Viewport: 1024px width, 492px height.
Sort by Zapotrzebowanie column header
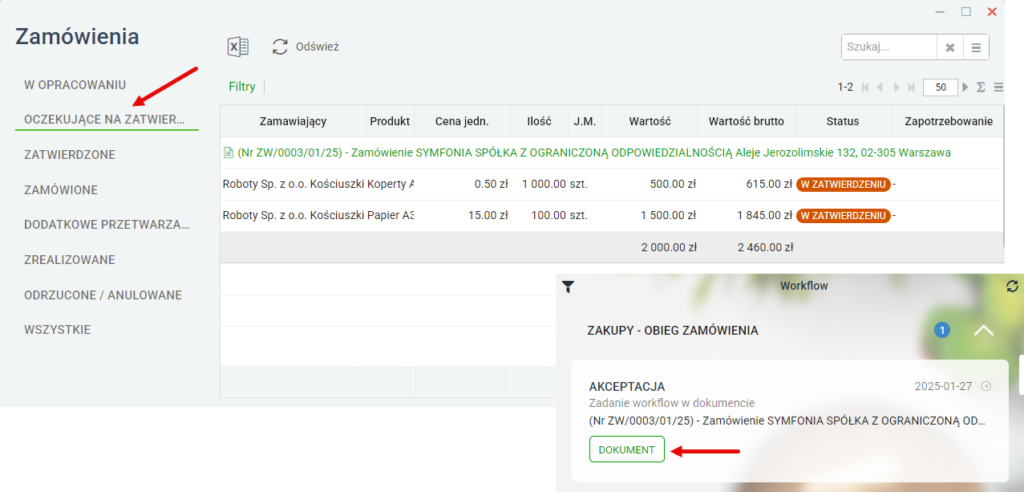pyautogui.click(x=948, y=121)
